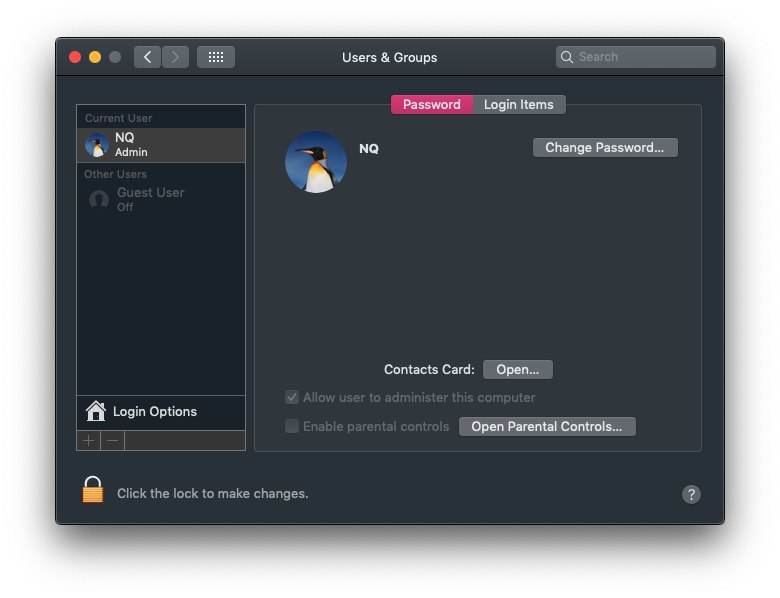
Task: Go forward with the right chevron button
Action: pos(175,57)
